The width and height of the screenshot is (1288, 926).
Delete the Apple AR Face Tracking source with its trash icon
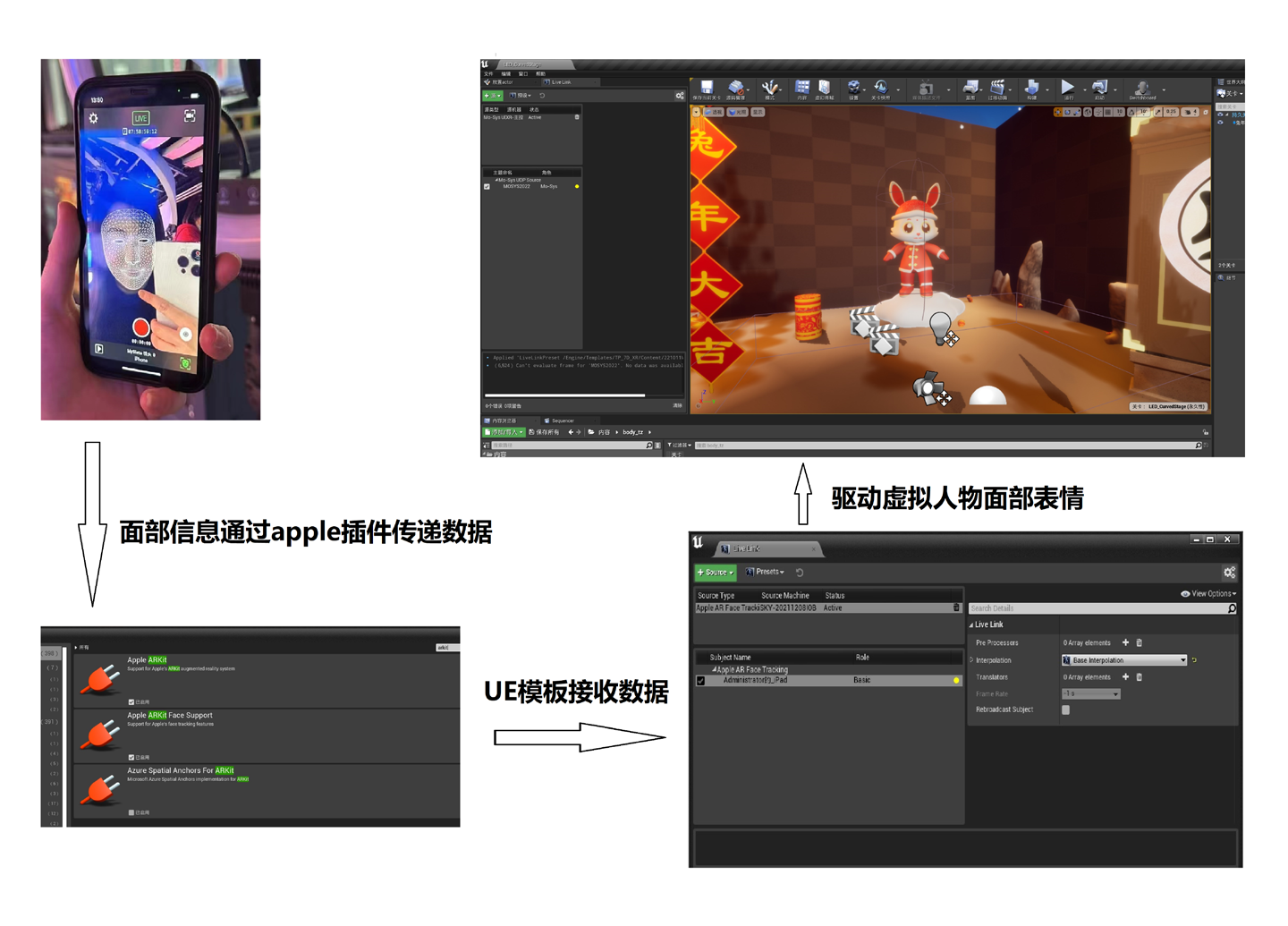click(956, 608)
